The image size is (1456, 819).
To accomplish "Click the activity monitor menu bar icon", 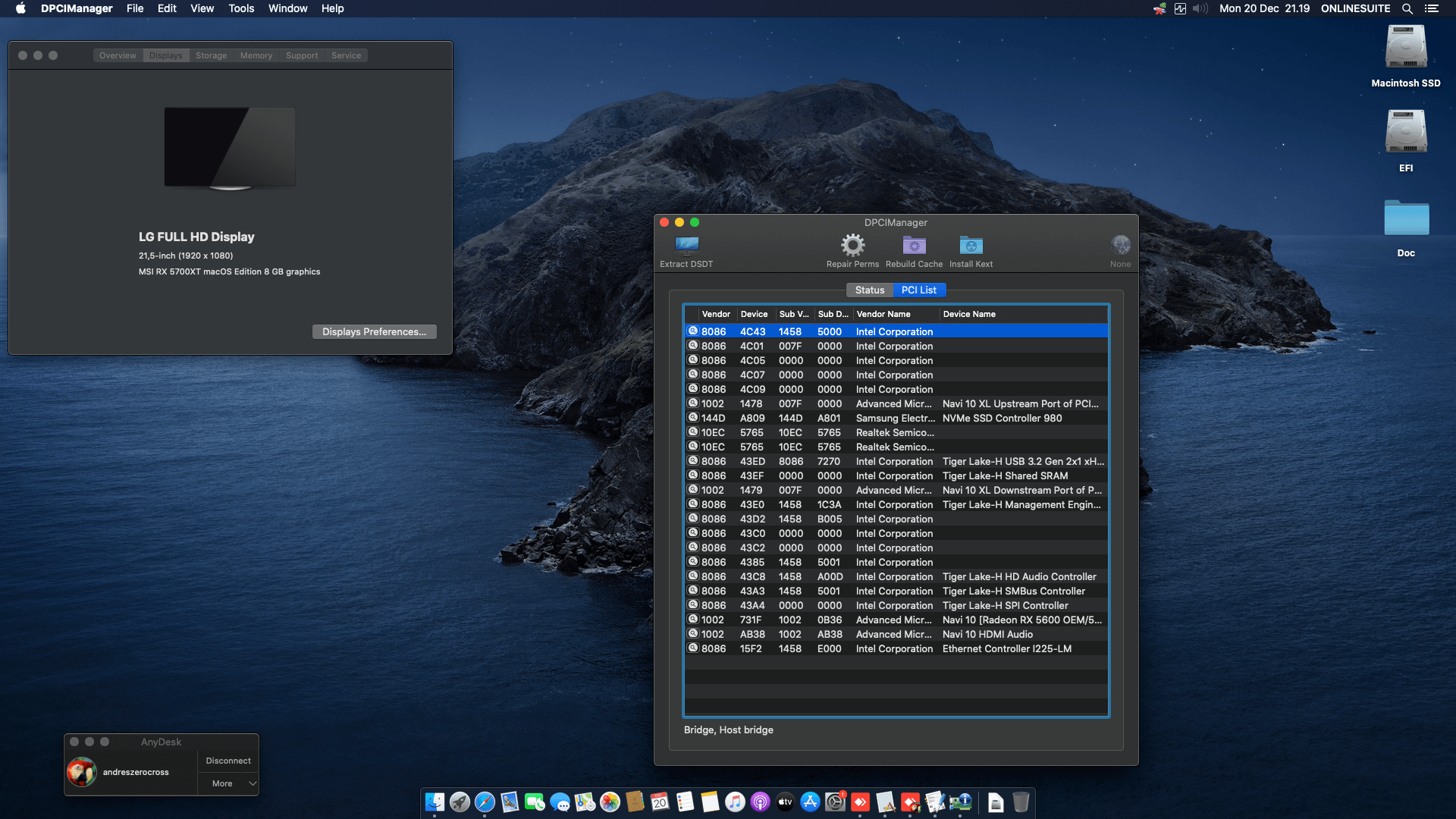I will click(1180, 8).
